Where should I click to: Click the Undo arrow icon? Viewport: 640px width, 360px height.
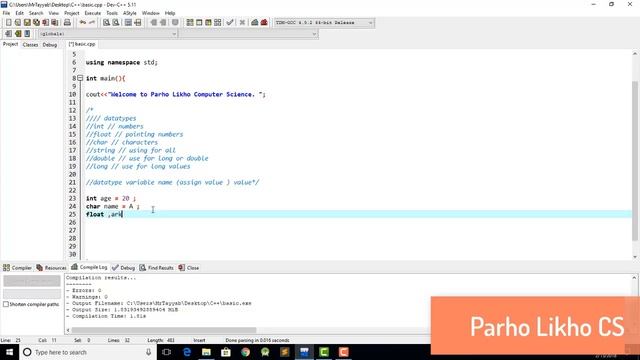coord(83,22)
